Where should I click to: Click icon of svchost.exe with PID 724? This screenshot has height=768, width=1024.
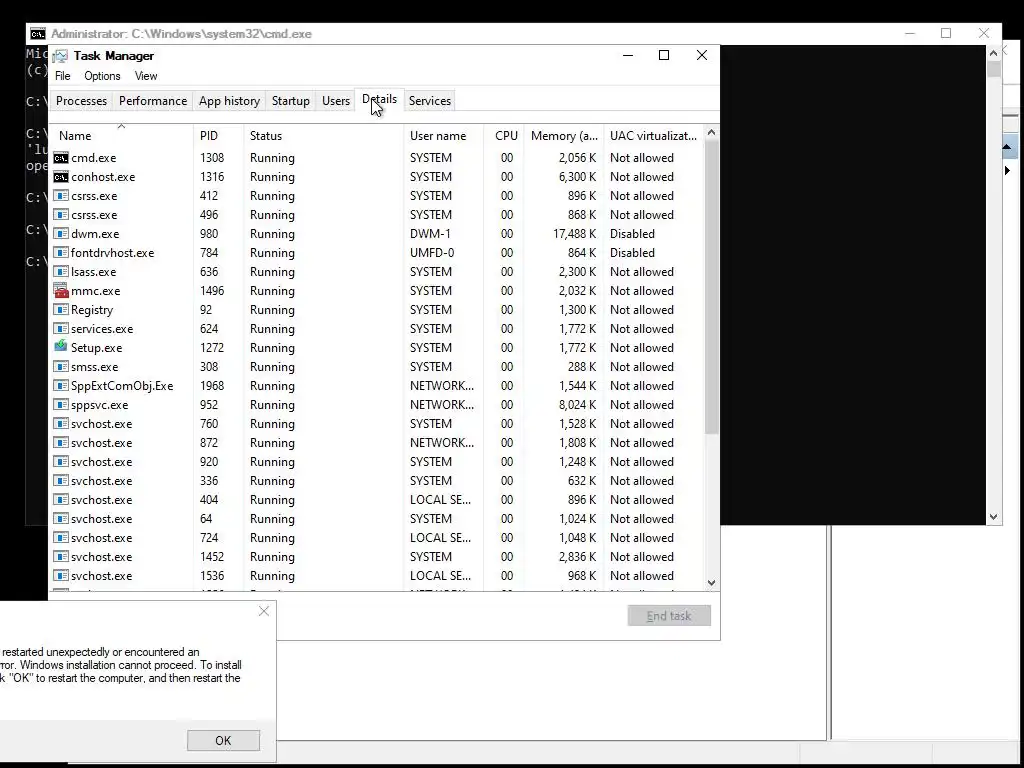[x=61, y=537]
